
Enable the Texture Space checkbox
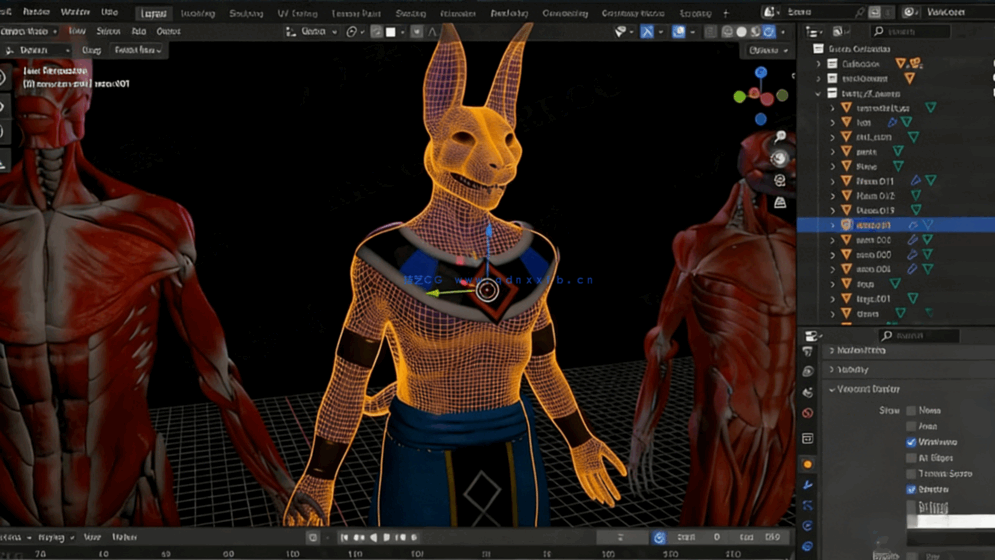[911, 474]
